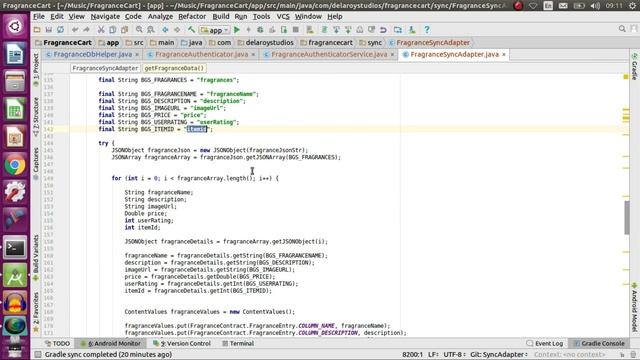
Task: Click the Attach debugger to process icon
Action: tap(284, 30)
